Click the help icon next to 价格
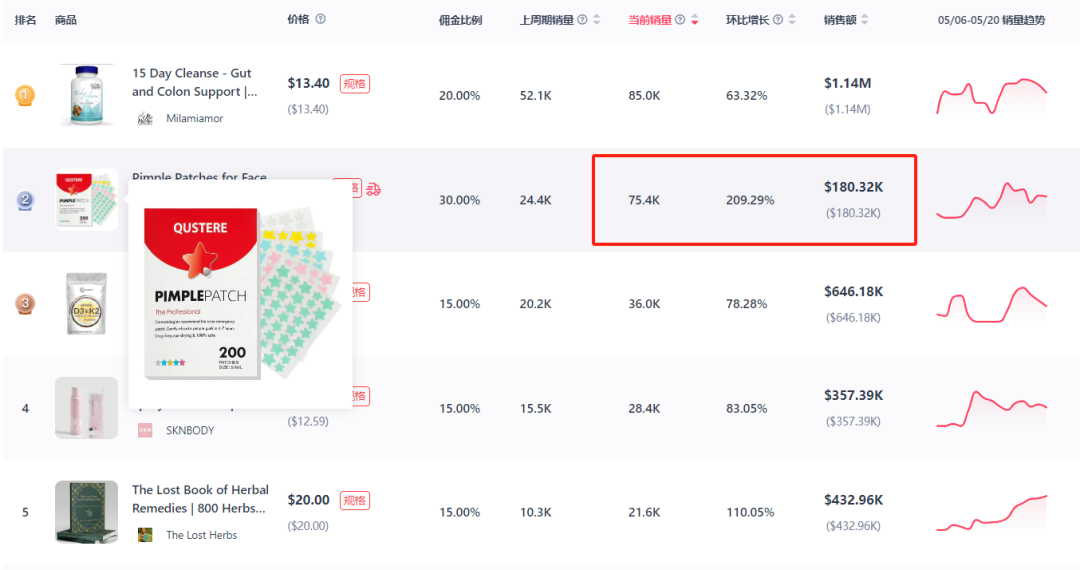The height and width of the screenshot is (570, 1080). click(320, 19)
